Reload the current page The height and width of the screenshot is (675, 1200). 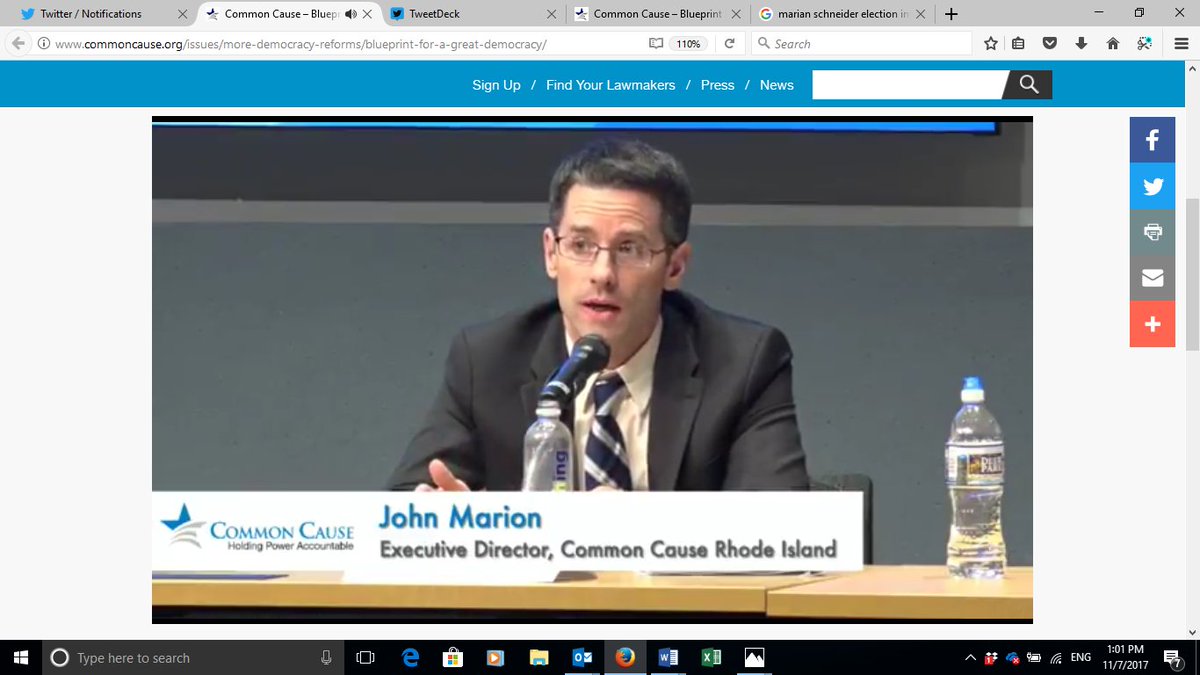click(x=729, y=44)
